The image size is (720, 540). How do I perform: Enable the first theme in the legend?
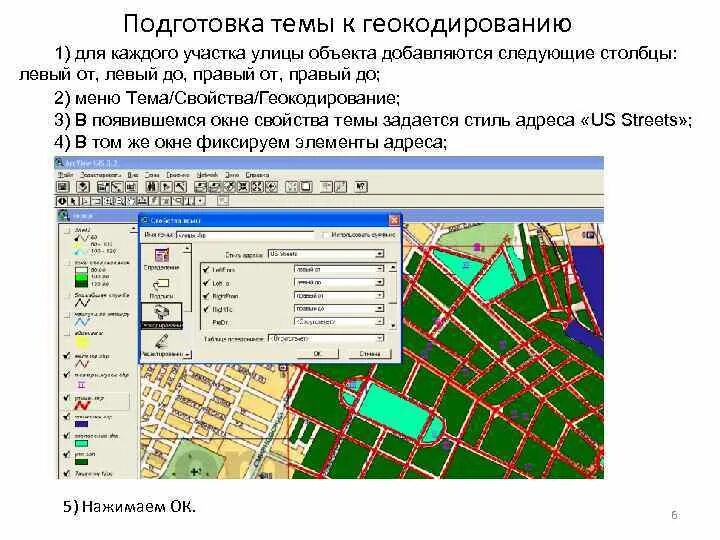[67, 230]
